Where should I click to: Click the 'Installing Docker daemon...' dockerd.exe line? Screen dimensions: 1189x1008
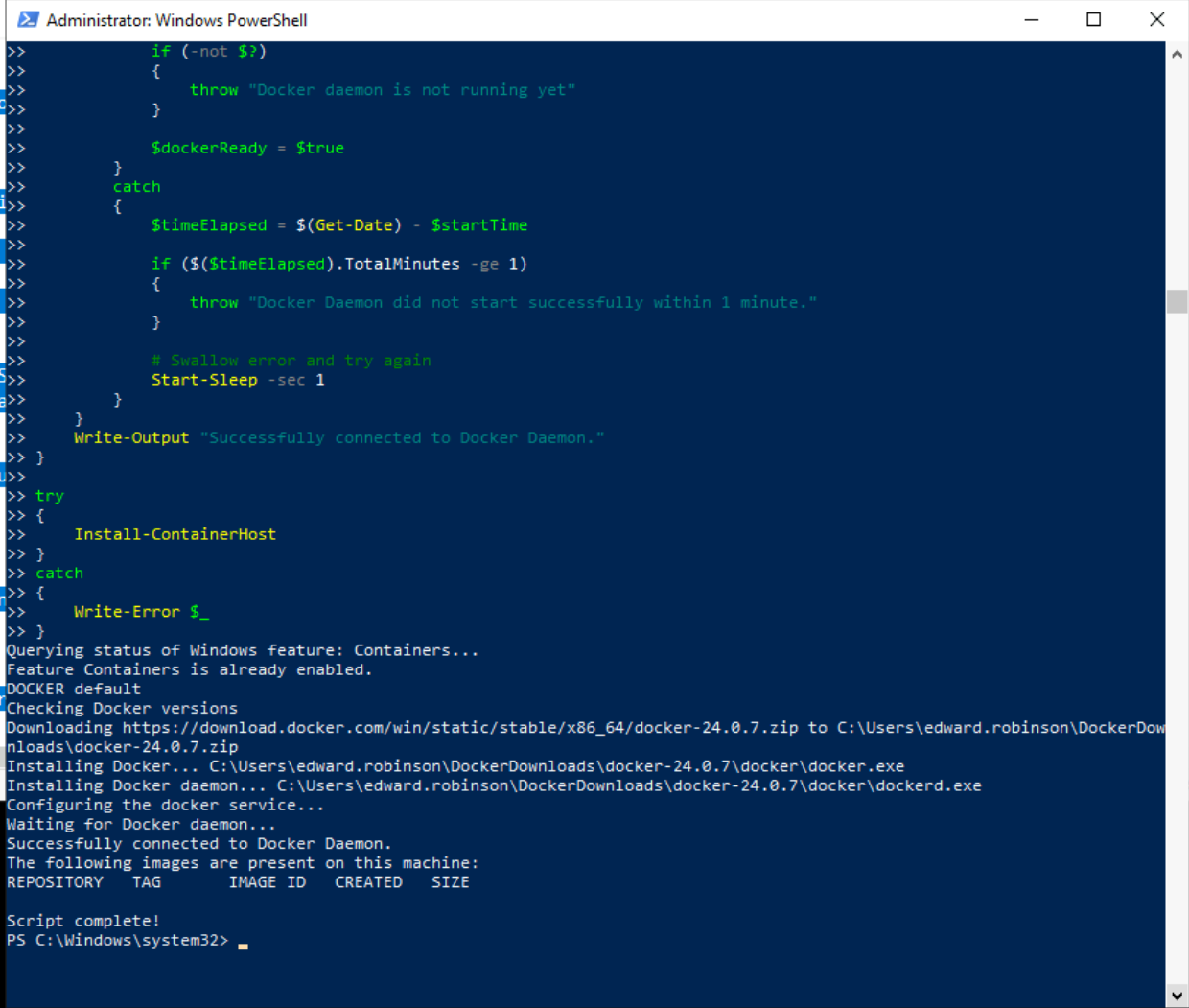[x=494, y=786]
